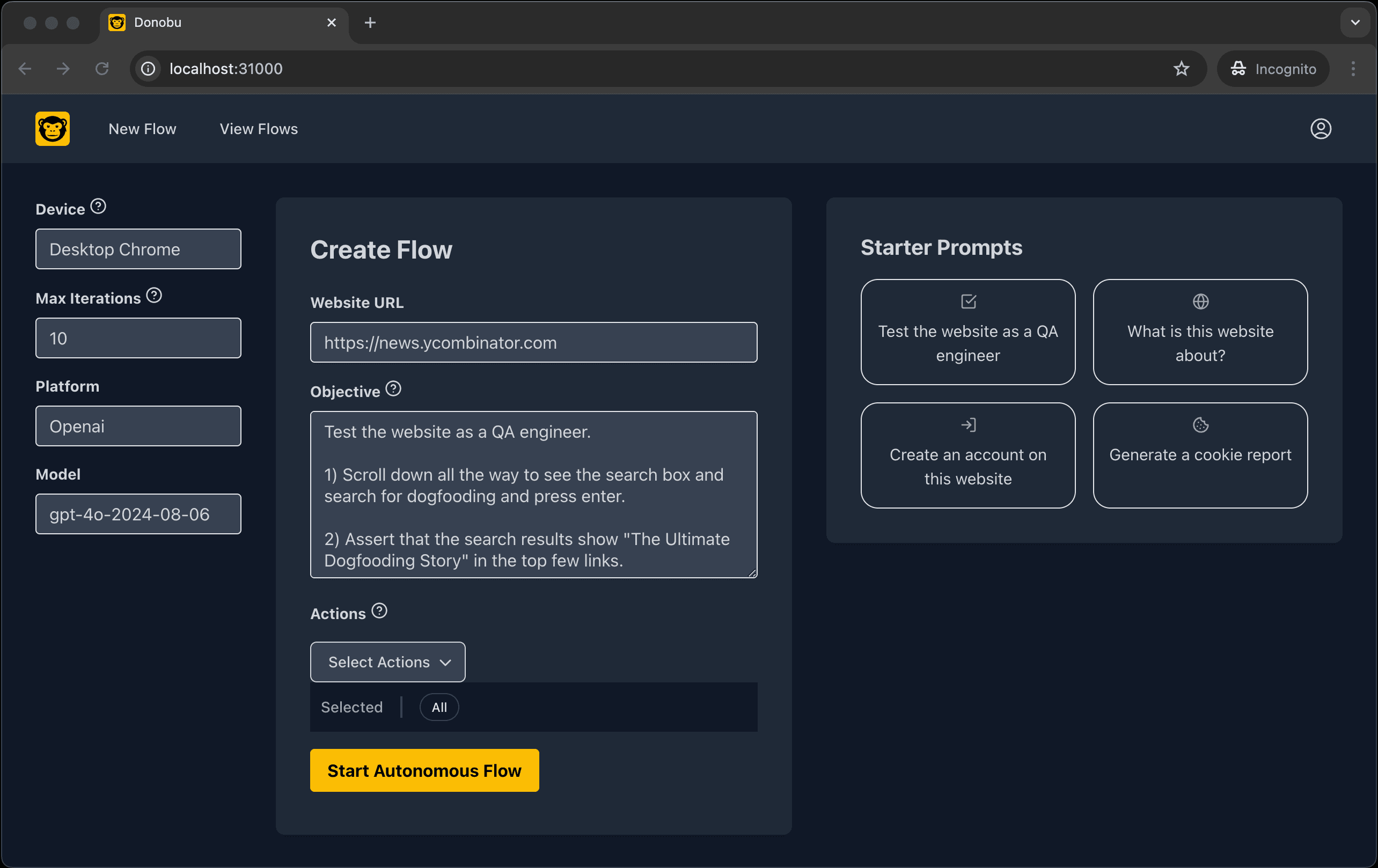Click Start Autonomous Flow button
Image resolution: width=1378 pixels, height=868 pixels.
(424, 770)
